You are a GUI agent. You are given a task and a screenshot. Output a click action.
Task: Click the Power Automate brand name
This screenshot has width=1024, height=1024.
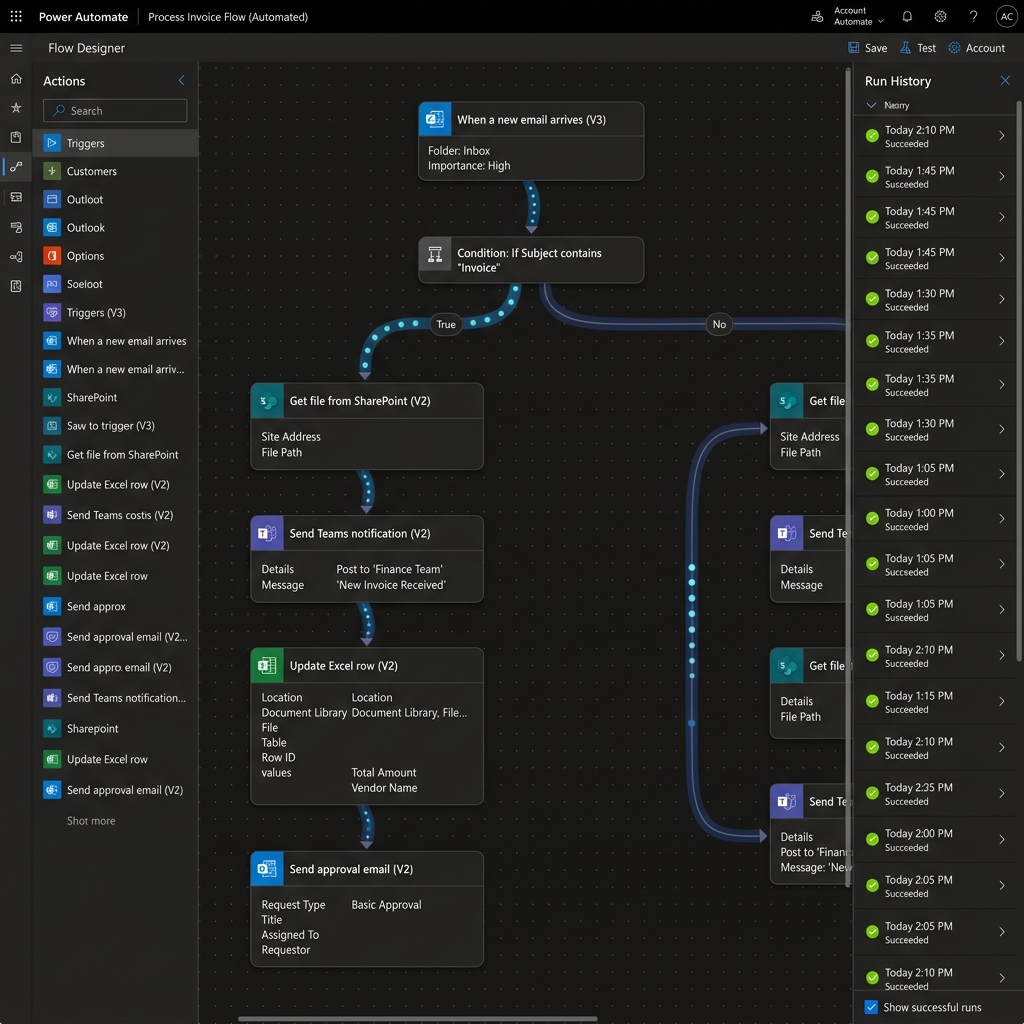(x=83, y=17)
